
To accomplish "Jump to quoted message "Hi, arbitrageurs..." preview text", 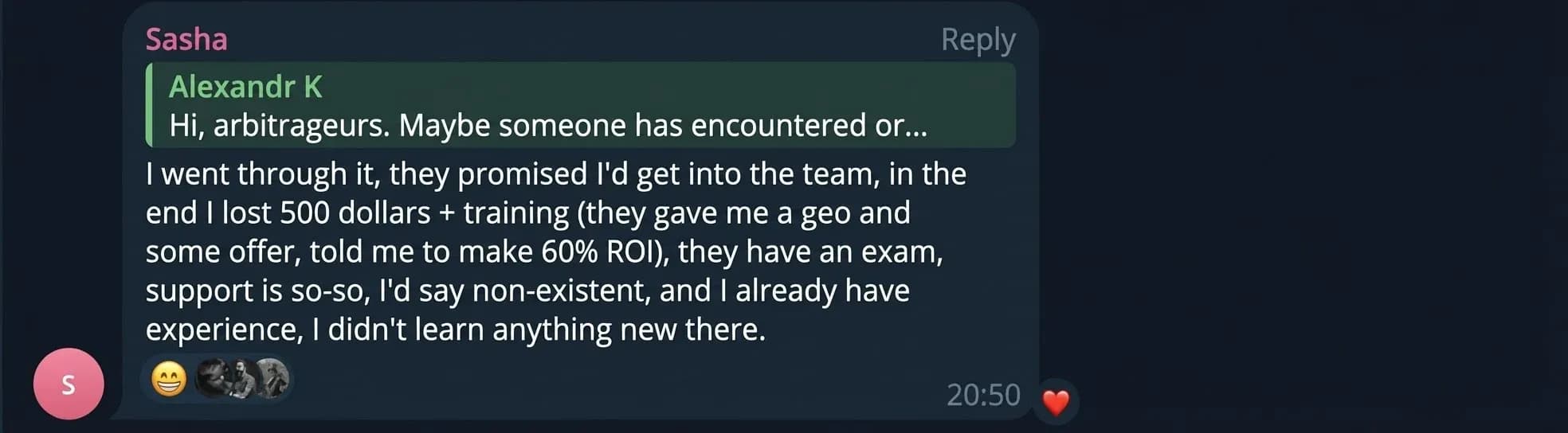I will [548, 126].
